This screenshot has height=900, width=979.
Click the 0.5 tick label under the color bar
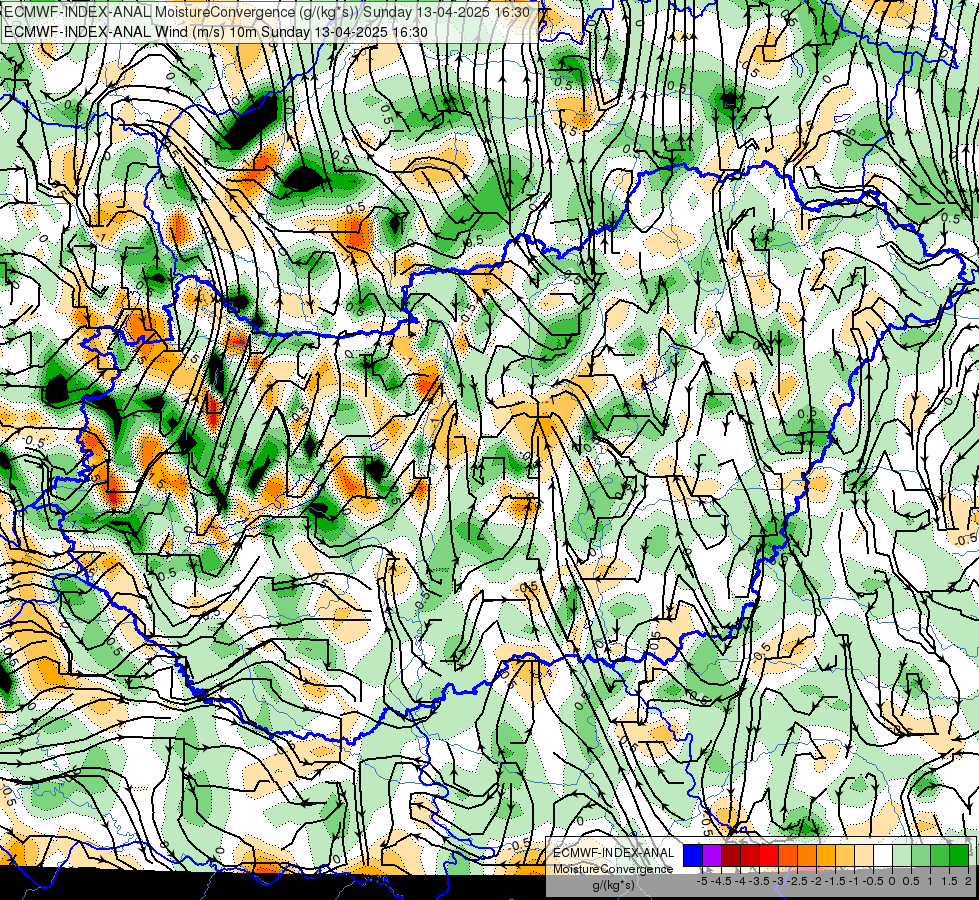[911, 881]
